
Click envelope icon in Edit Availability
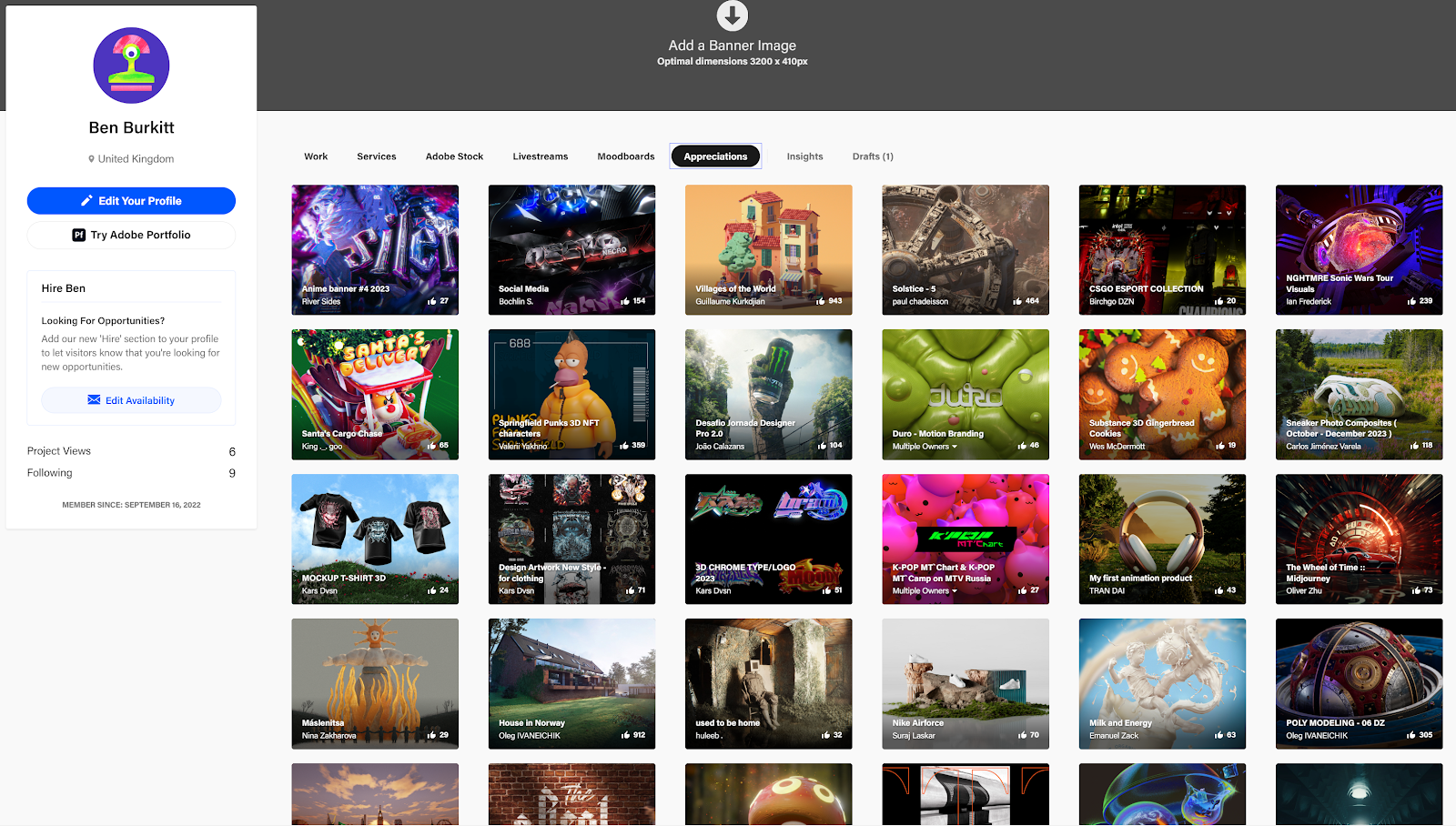(x=94, y=400)
